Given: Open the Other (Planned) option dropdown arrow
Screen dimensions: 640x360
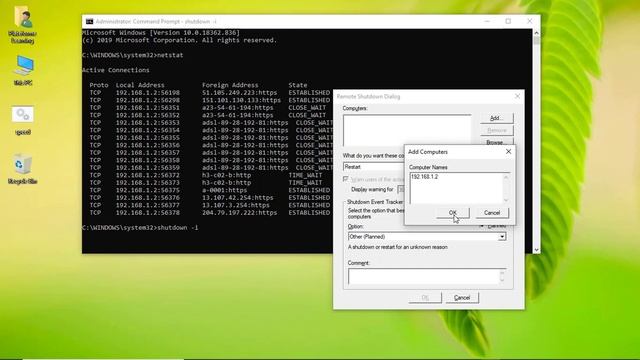Looking at the screenshot, I should coord(502,237).
